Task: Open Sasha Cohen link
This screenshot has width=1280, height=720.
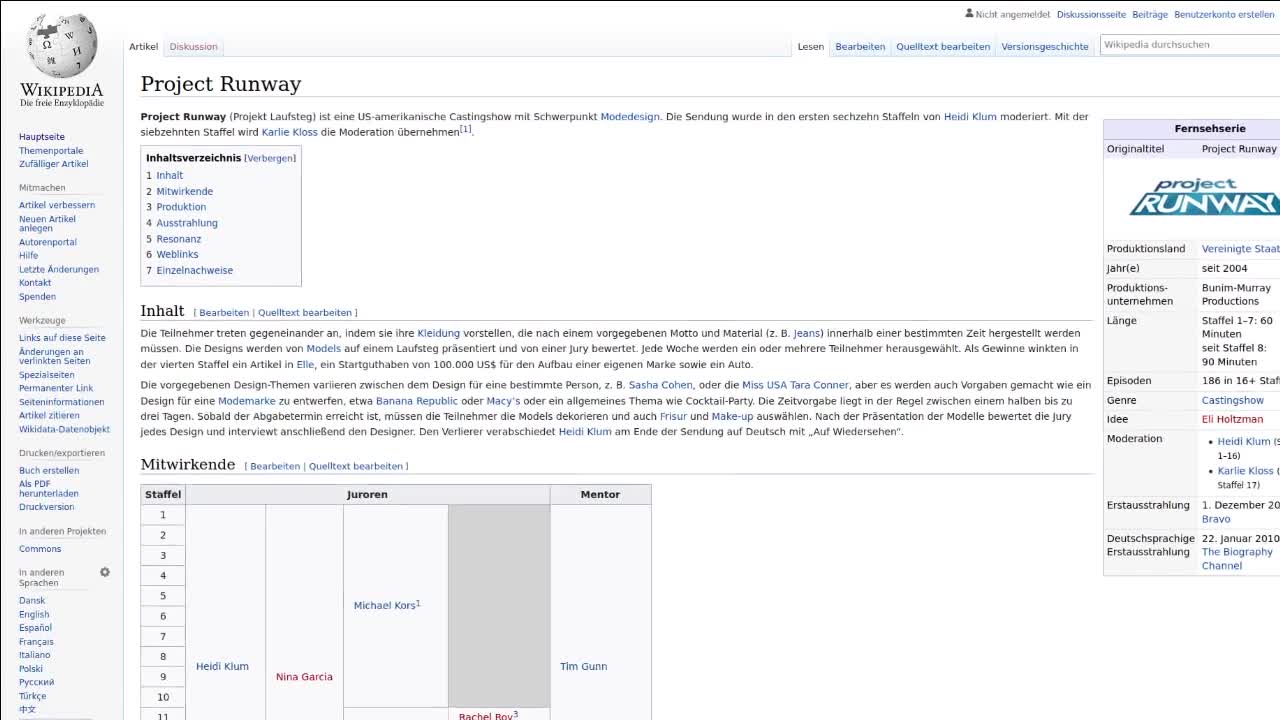Action: tap(661, 385)
